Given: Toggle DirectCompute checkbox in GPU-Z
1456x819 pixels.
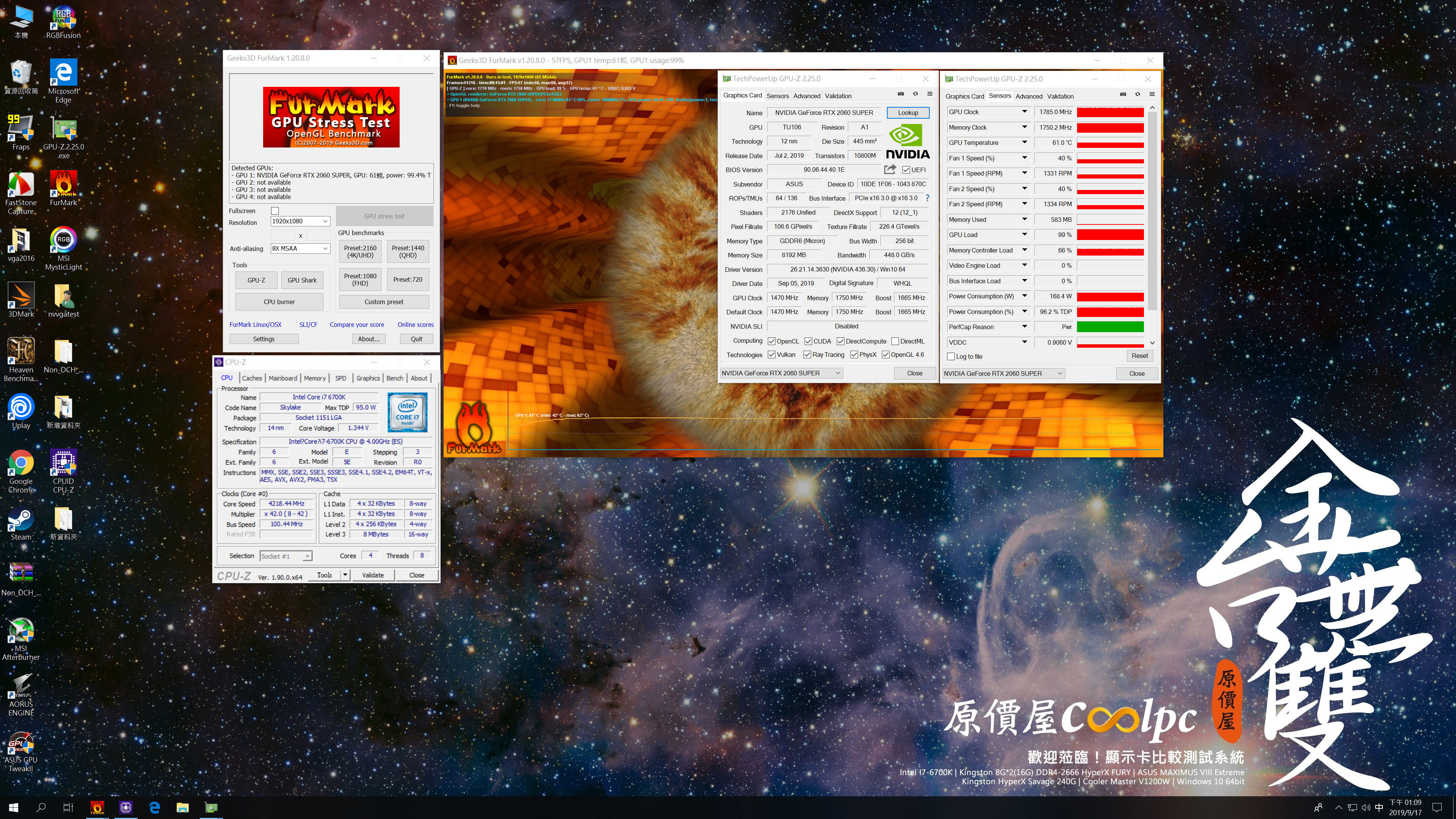Looking at the screenshot, I should pyautogui.click(x=841, y=341).
